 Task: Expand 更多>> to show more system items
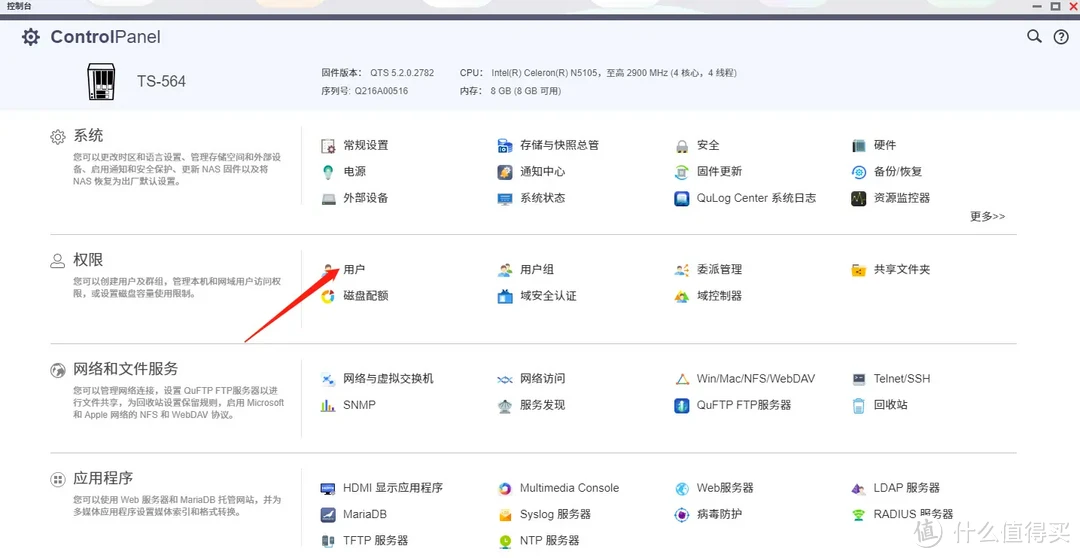pyautogui.click(x=988, y=216)
